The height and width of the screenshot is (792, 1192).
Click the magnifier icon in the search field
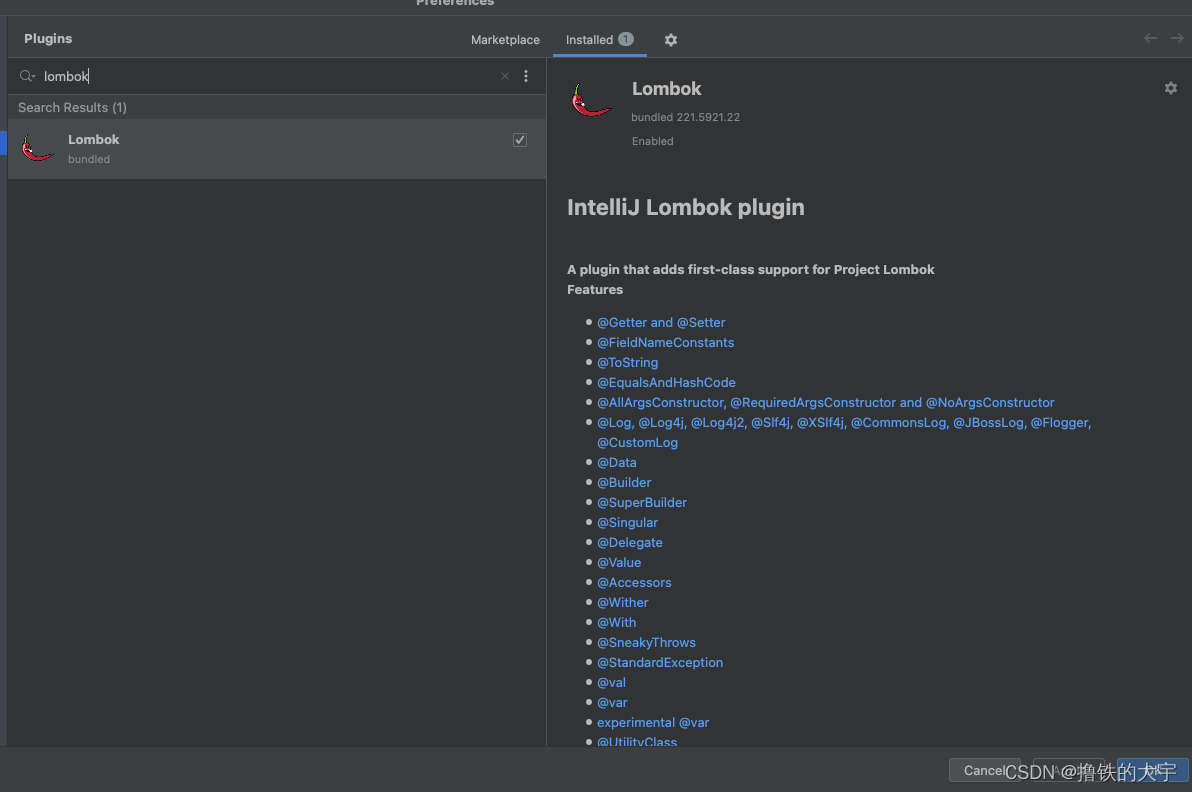[x=26, y=76]
